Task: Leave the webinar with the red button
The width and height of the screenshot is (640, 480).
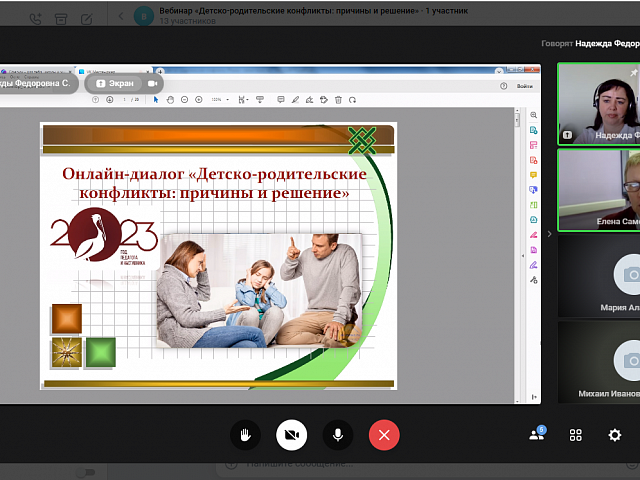Action: pos(384,435)
